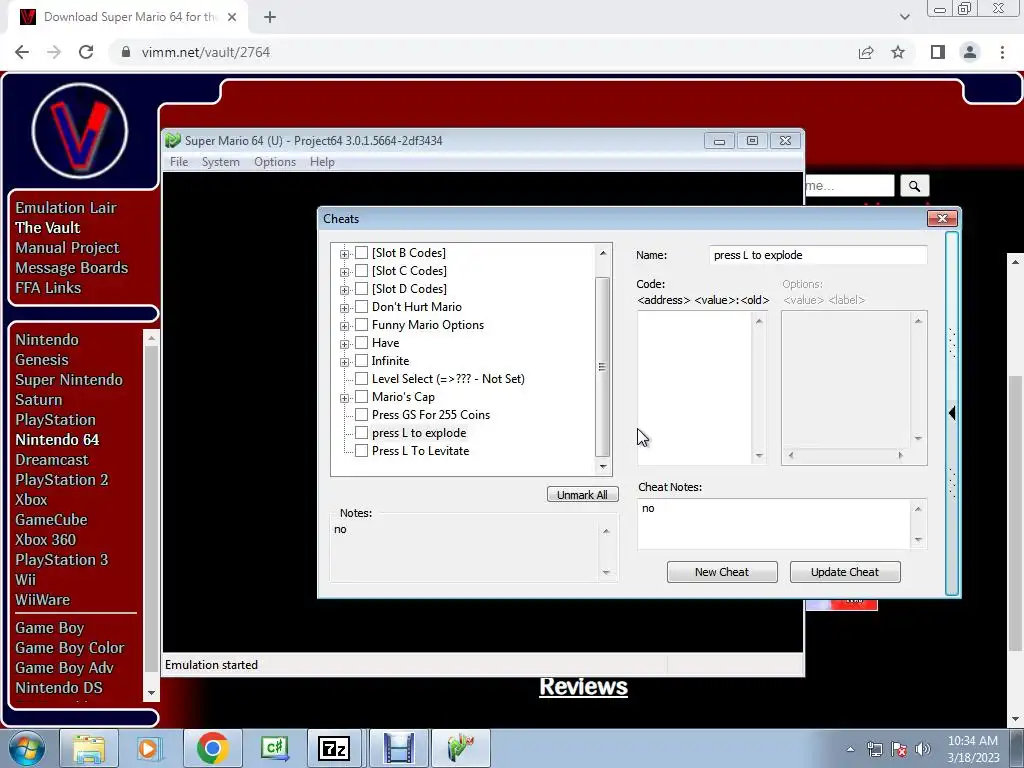The image size is (1024, 768).
Task: Click Unmark All button
Action: tap(583, 494)
